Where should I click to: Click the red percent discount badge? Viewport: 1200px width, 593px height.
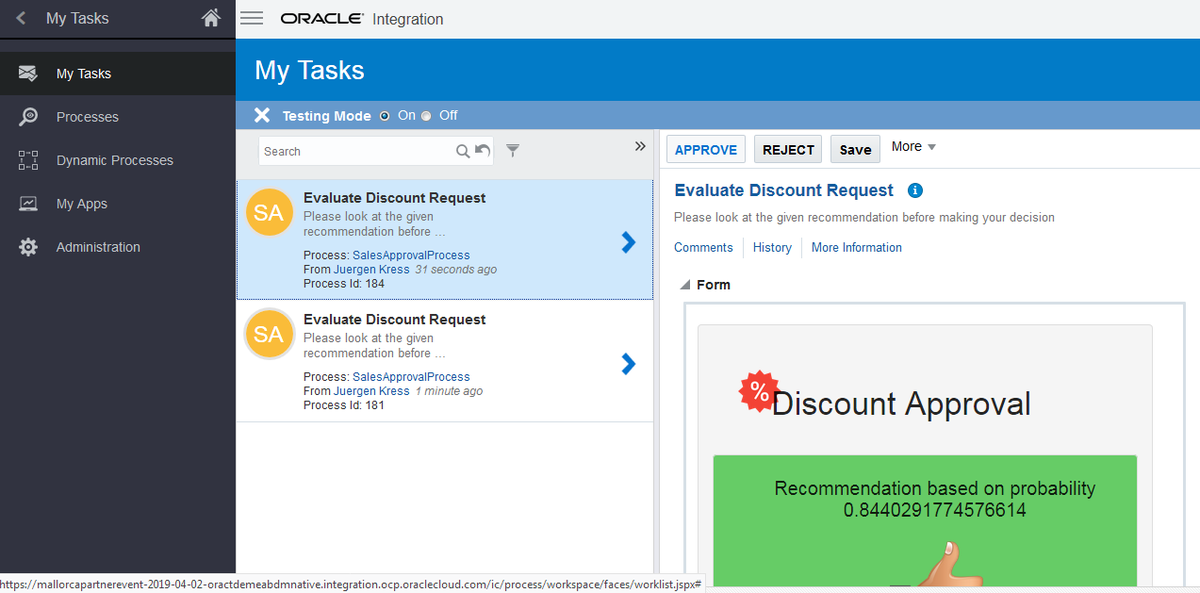coord(759,392)
